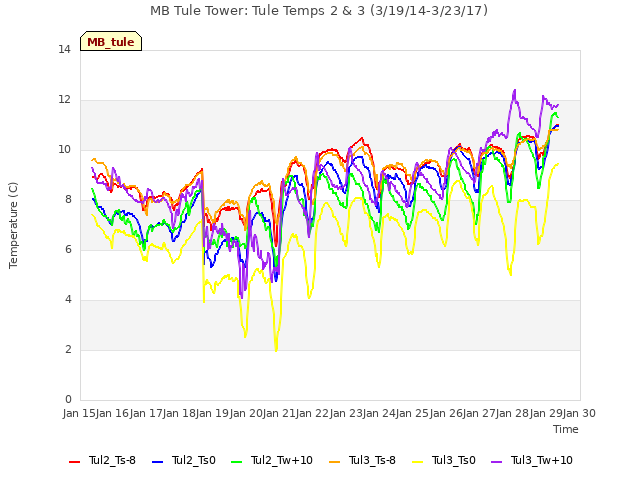This screenshot has width=640, height=480.
Task: Click the Jan 26 x-axis label
Action: (x=446, y=413)
